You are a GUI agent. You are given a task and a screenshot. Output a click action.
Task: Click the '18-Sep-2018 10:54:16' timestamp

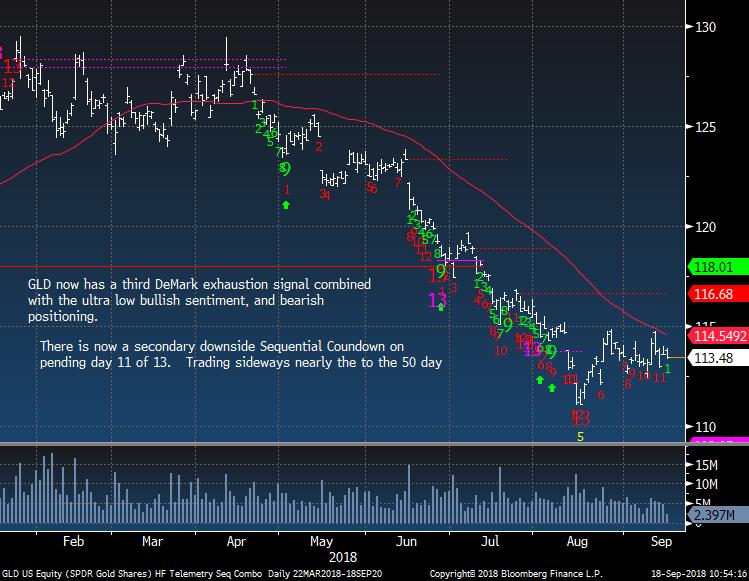pyautogui.click(x=699, y=574)
